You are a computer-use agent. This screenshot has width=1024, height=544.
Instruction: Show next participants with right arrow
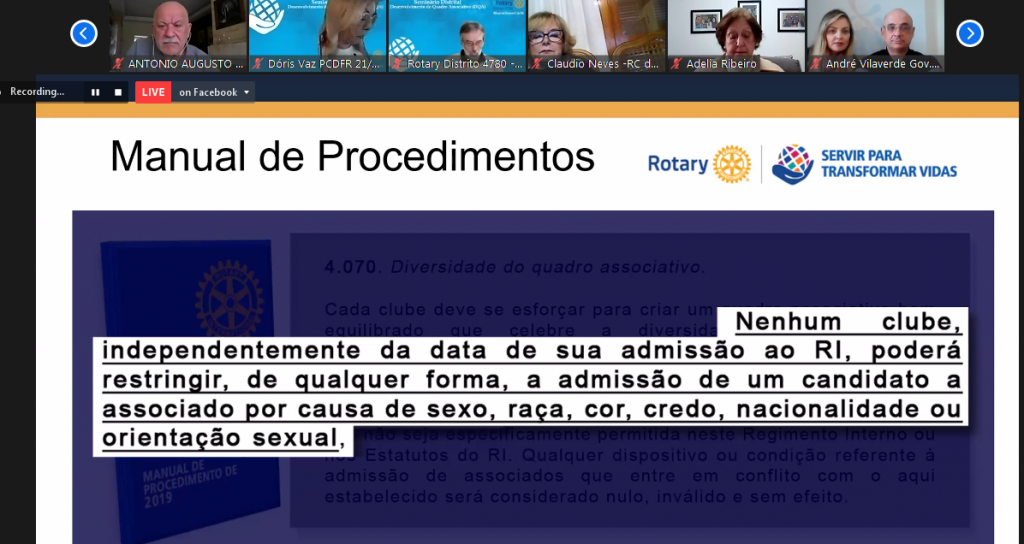(969, 34)
